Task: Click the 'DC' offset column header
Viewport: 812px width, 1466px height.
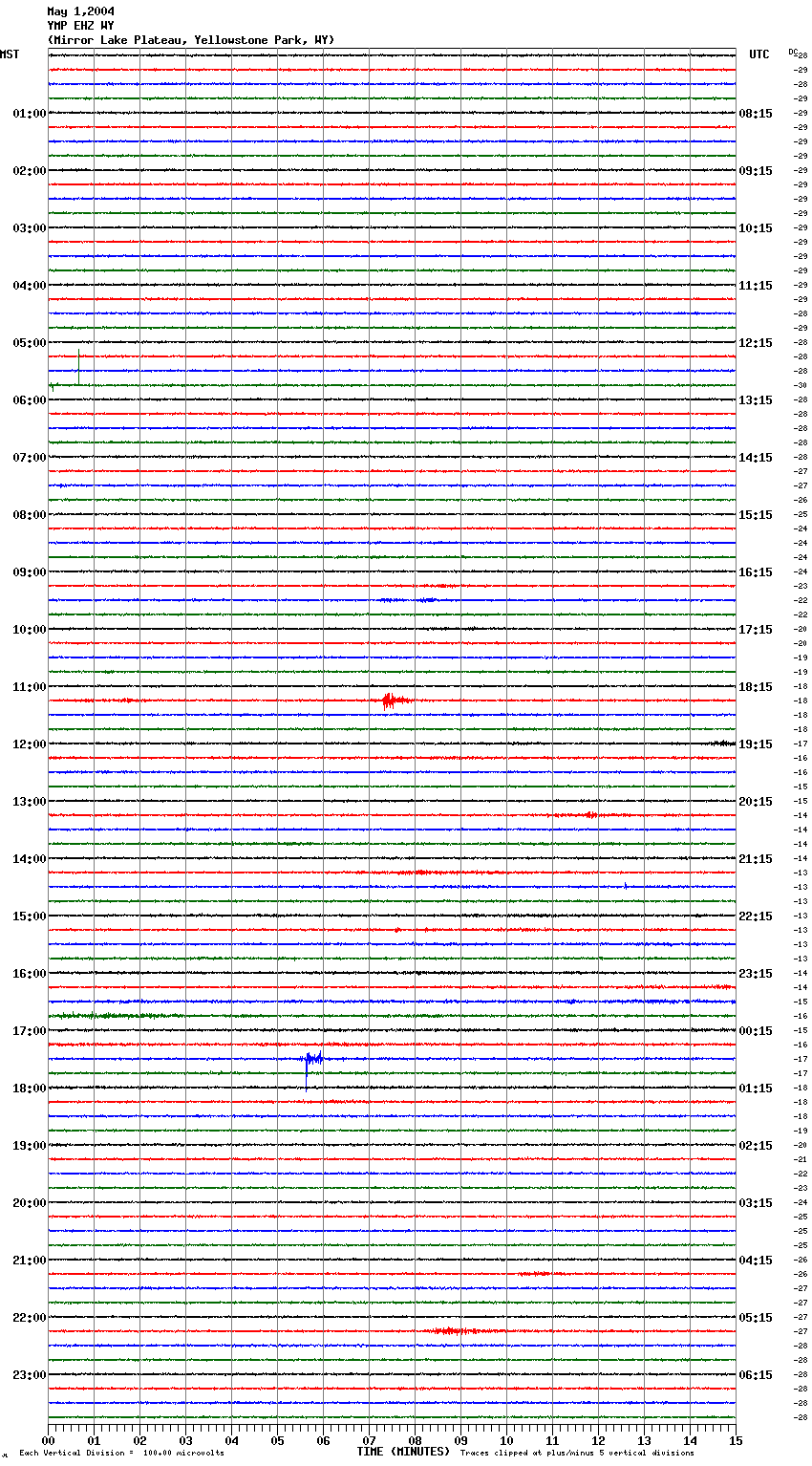Action: pos(793,52)
